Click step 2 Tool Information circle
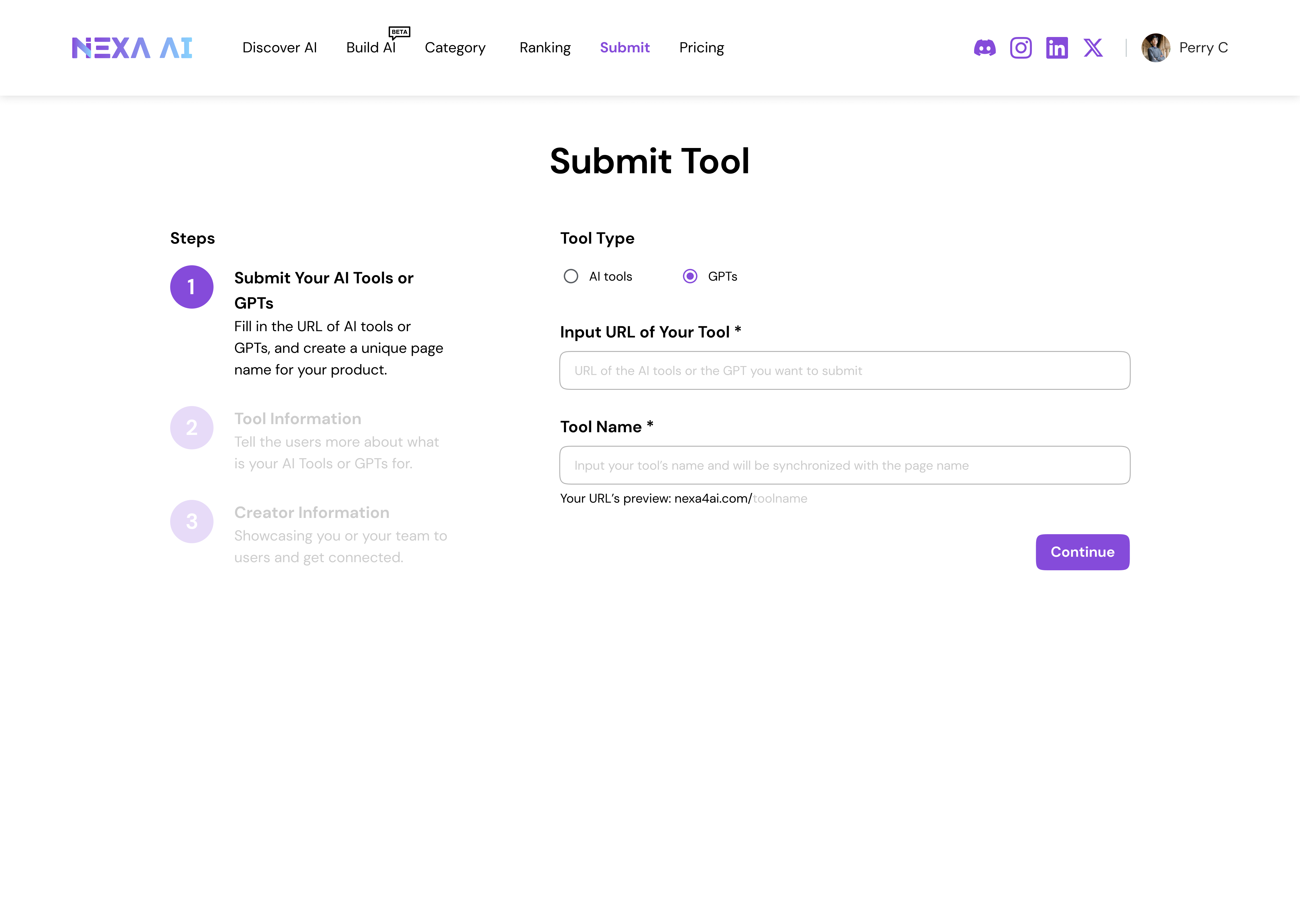 192,427
